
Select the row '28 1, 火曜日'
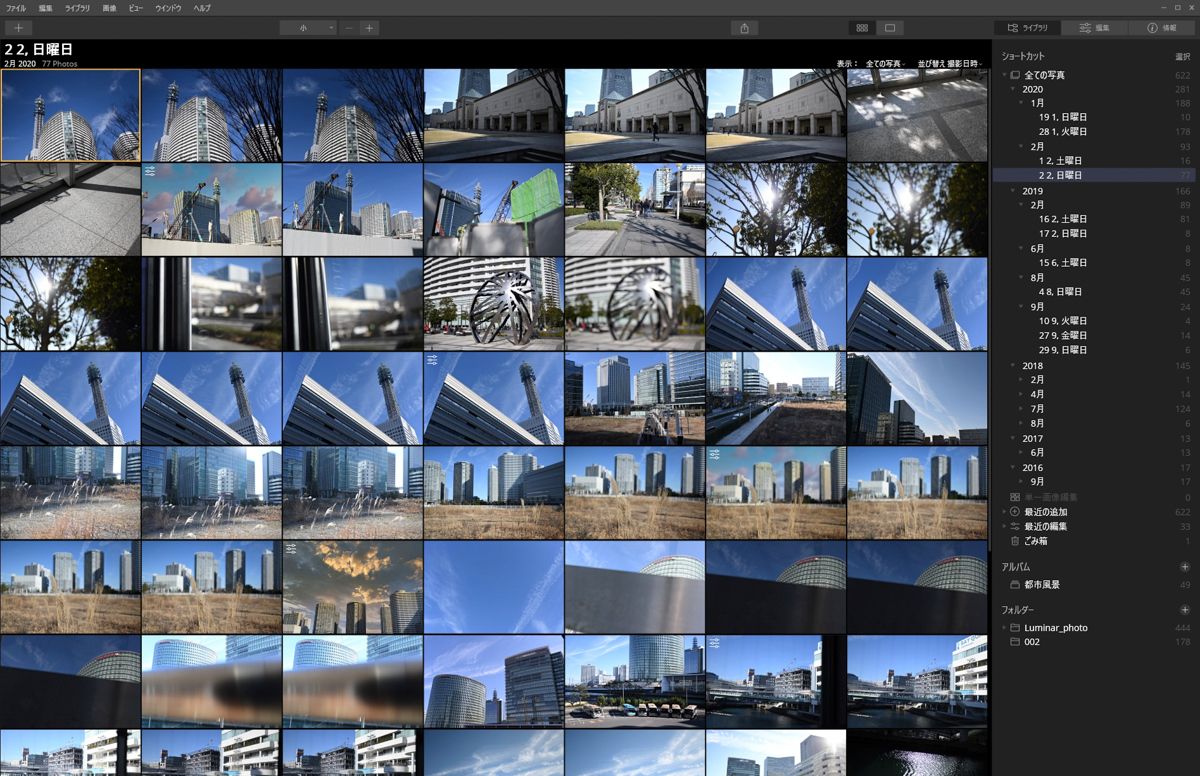point(1096,132)
